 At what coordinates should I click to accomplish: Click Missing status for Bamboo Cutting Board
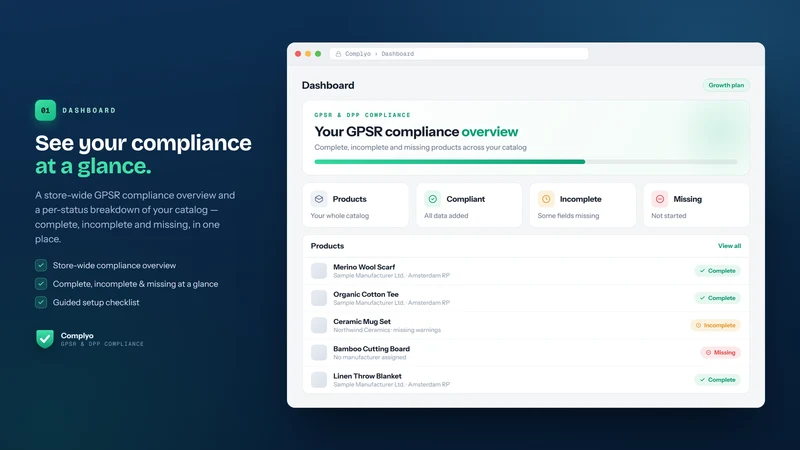click(720, 353)
